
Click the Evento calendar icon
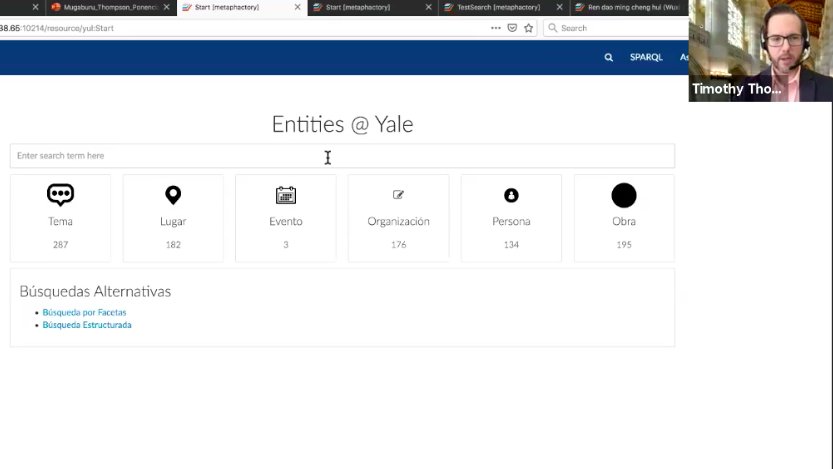tap(286, 195)
